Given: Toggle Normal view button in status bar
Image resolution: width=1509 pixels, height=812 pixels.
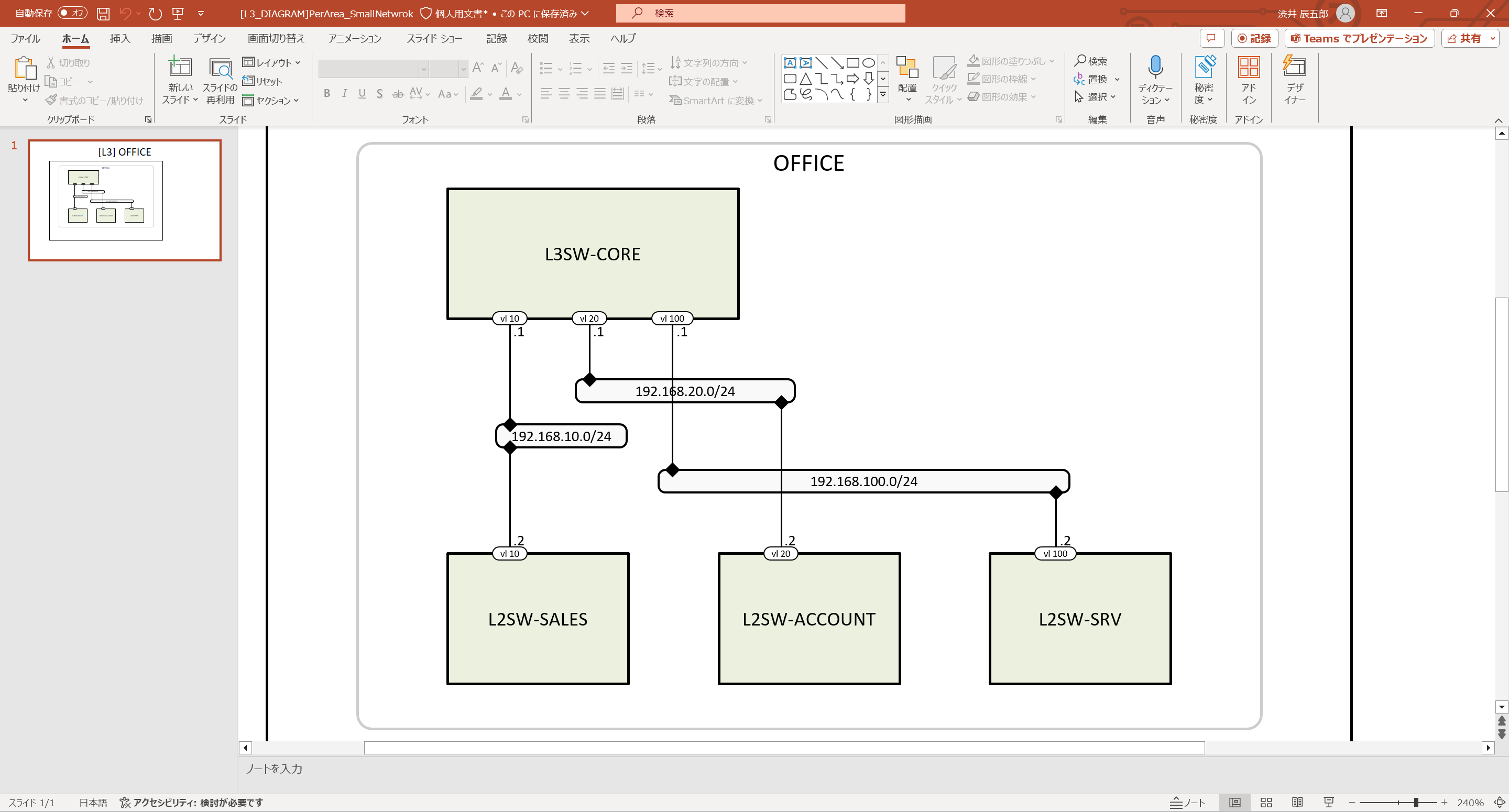Looking at the screenshot, I should (x=1234, y=803).
